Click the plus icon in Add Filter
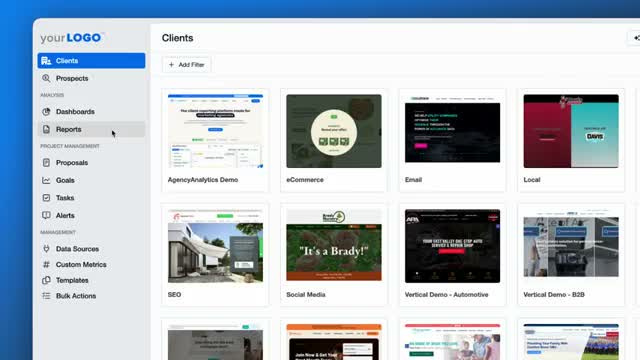The height and width of the screenshot is (360, 640). coord(171,64)
